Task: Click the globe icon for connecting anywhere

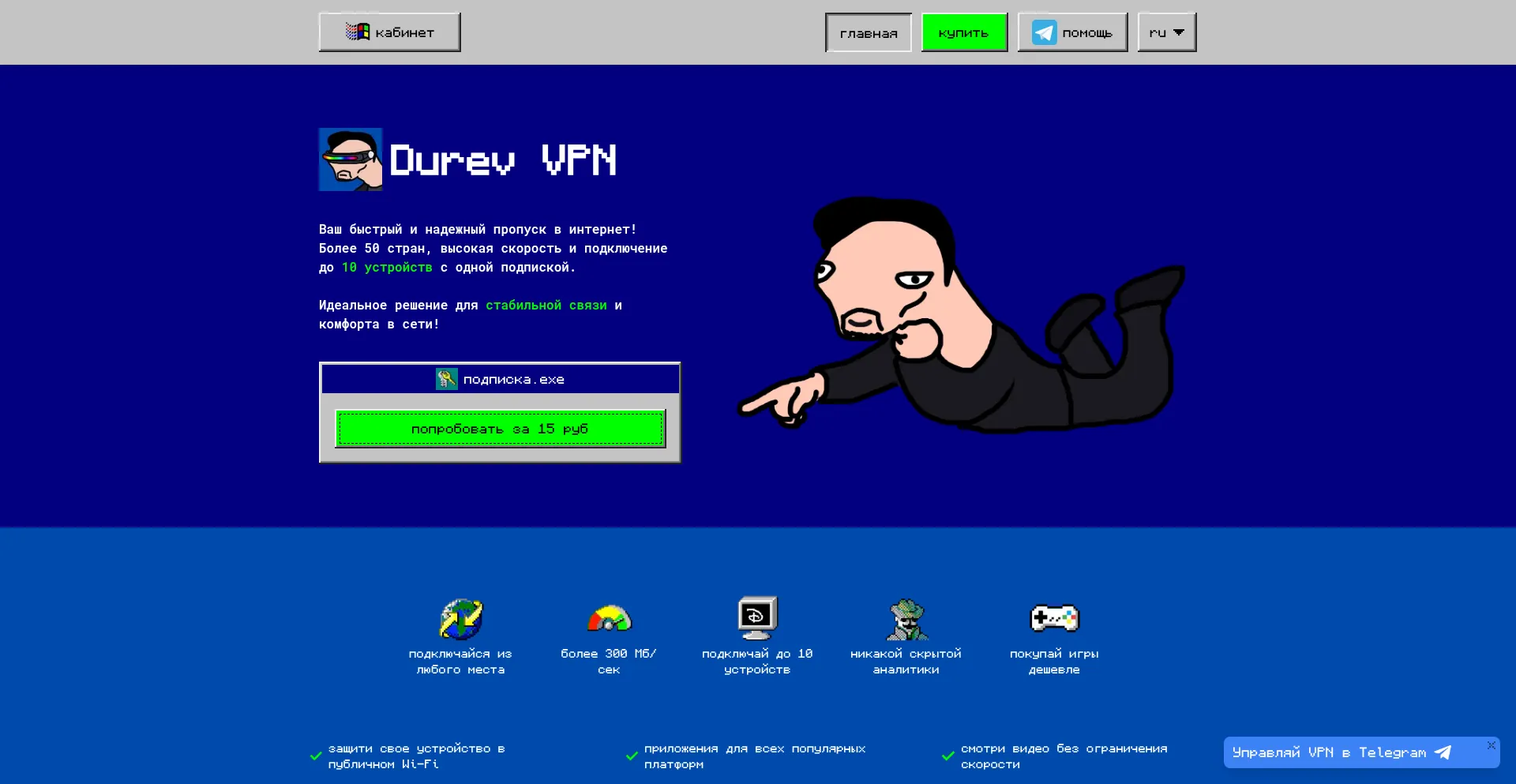Action: coord(461,619)
